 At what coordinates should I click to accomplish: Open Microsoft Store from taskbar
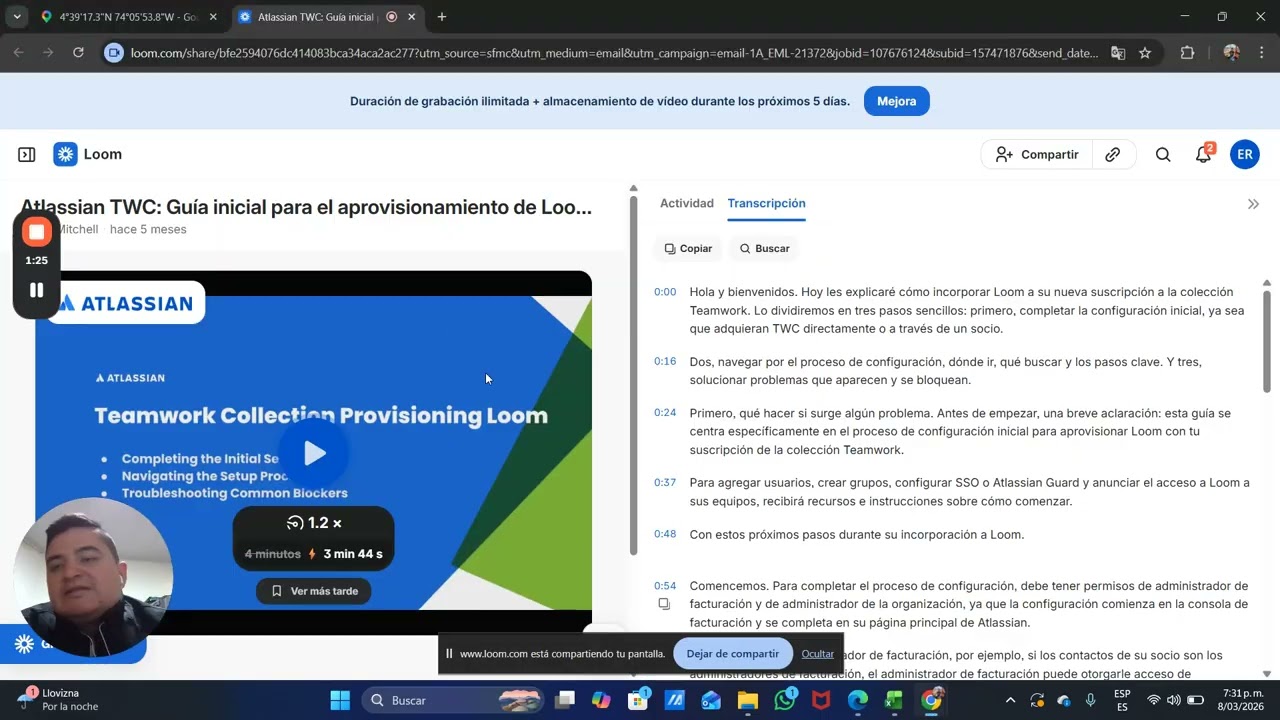(x=638, y=700)
